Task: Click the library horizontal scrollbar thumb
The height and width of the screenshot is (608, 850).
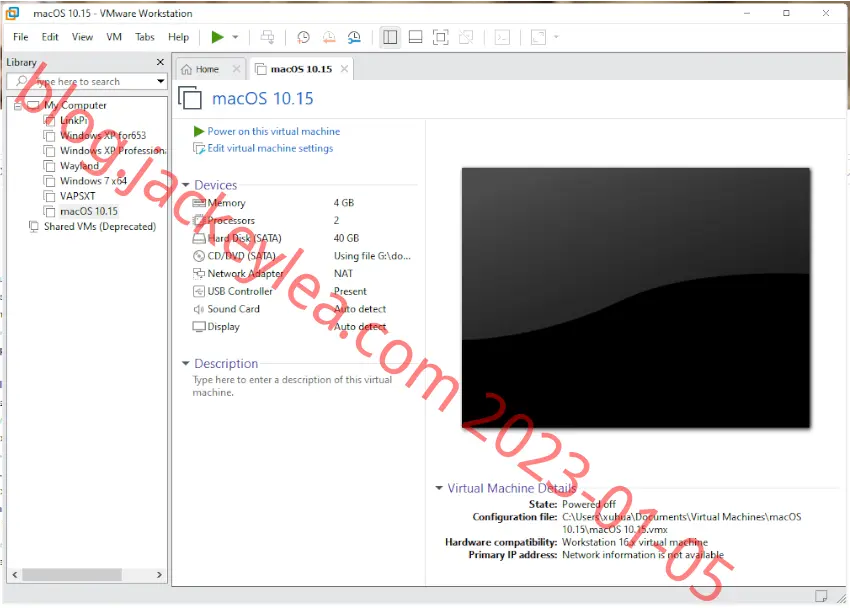Action: (x=72, y=574)
